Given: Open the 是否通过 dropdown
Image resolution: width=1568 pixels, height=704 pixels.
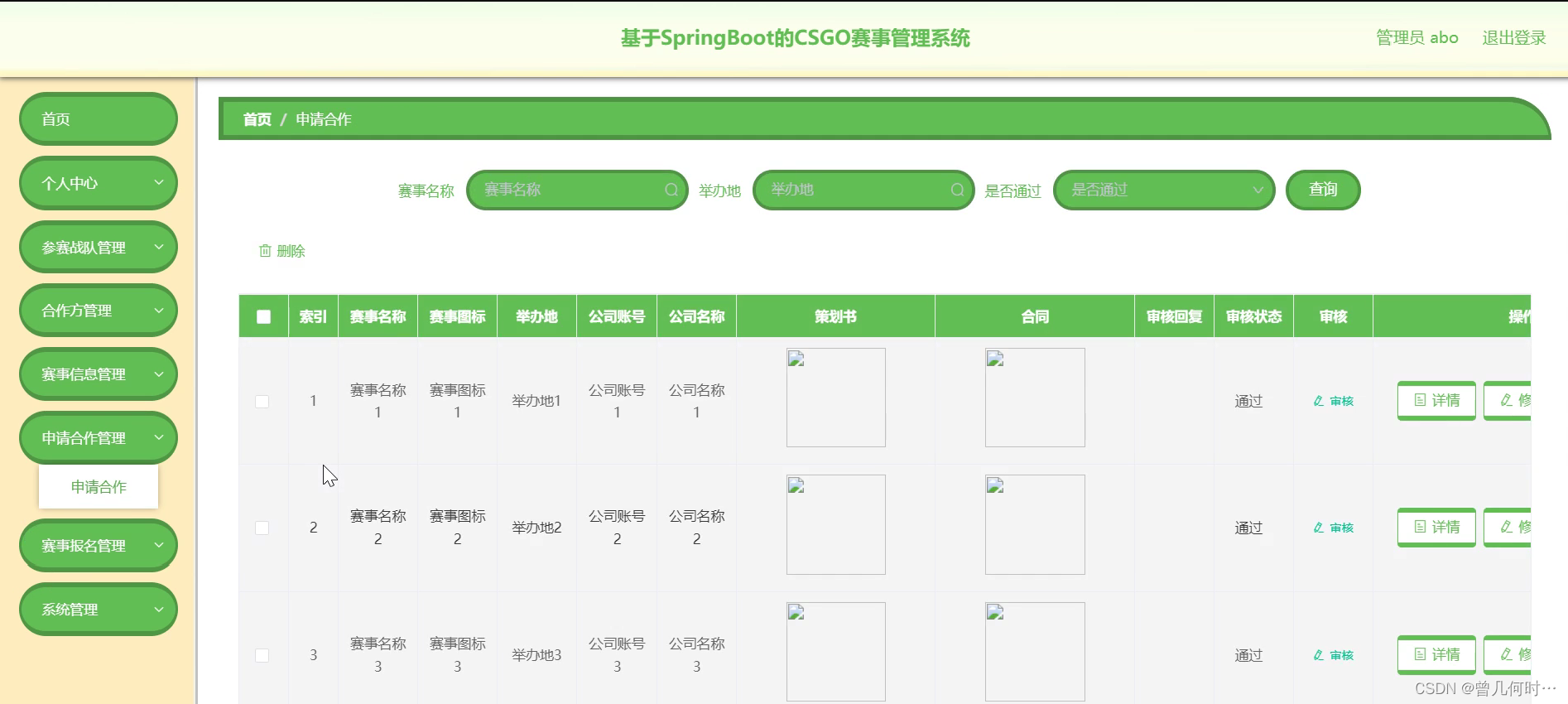Looking at the screenshot, I should click(1164, 190).
